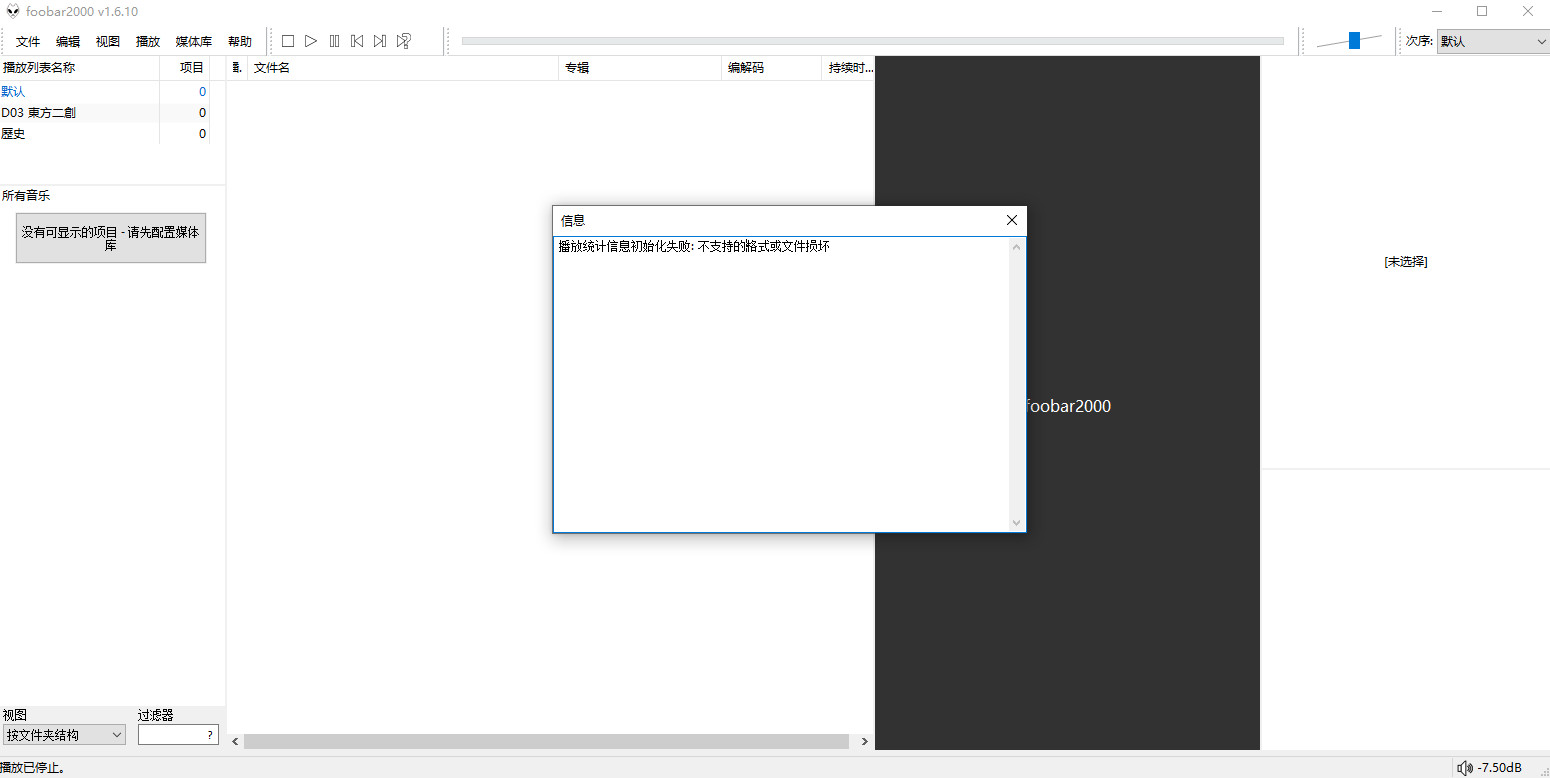Click the 过滤器 filter input field
Image resolution: width=1550 pixels, height=778 pixels.
click(x=171, y=735)
